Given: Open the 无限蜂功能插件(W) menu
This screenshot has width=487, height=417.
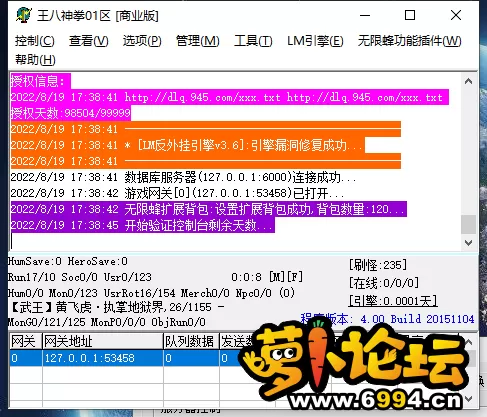Looking at the screenshot, I should click(x=410, y=41).
